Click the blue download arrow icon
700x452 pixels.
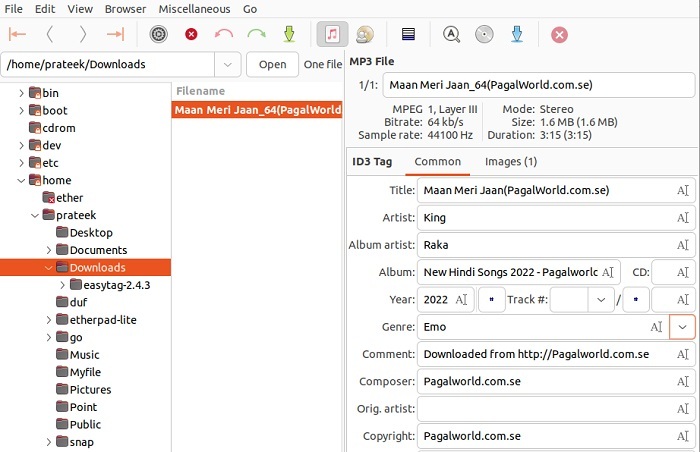[x=517, y=34]
